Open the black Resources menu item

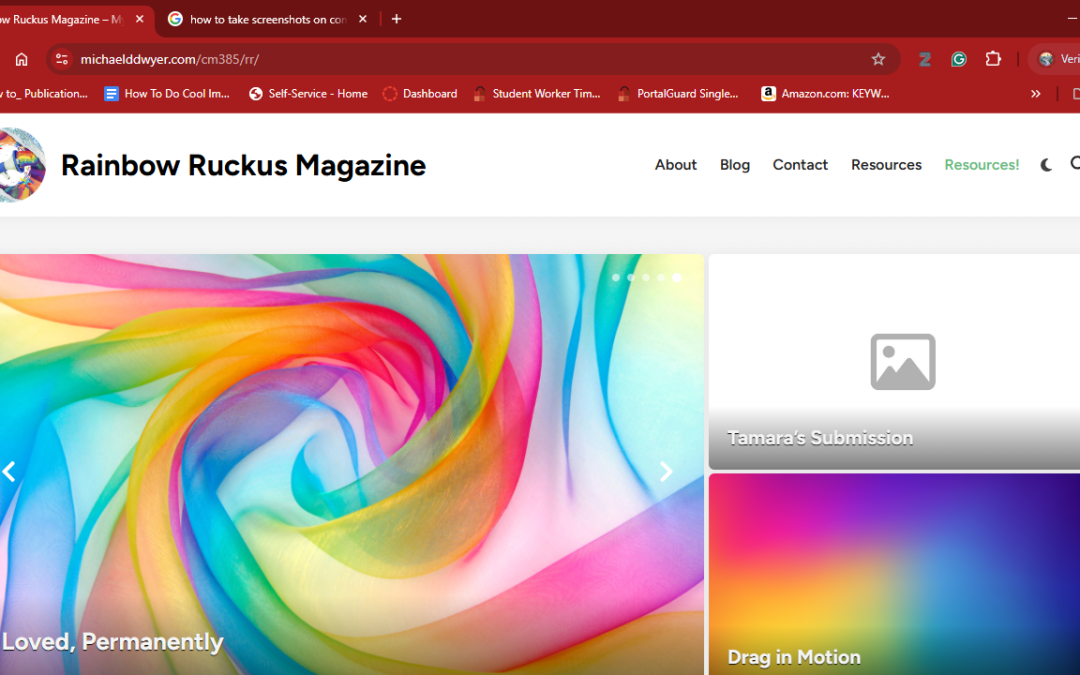[x=886, y=165]
